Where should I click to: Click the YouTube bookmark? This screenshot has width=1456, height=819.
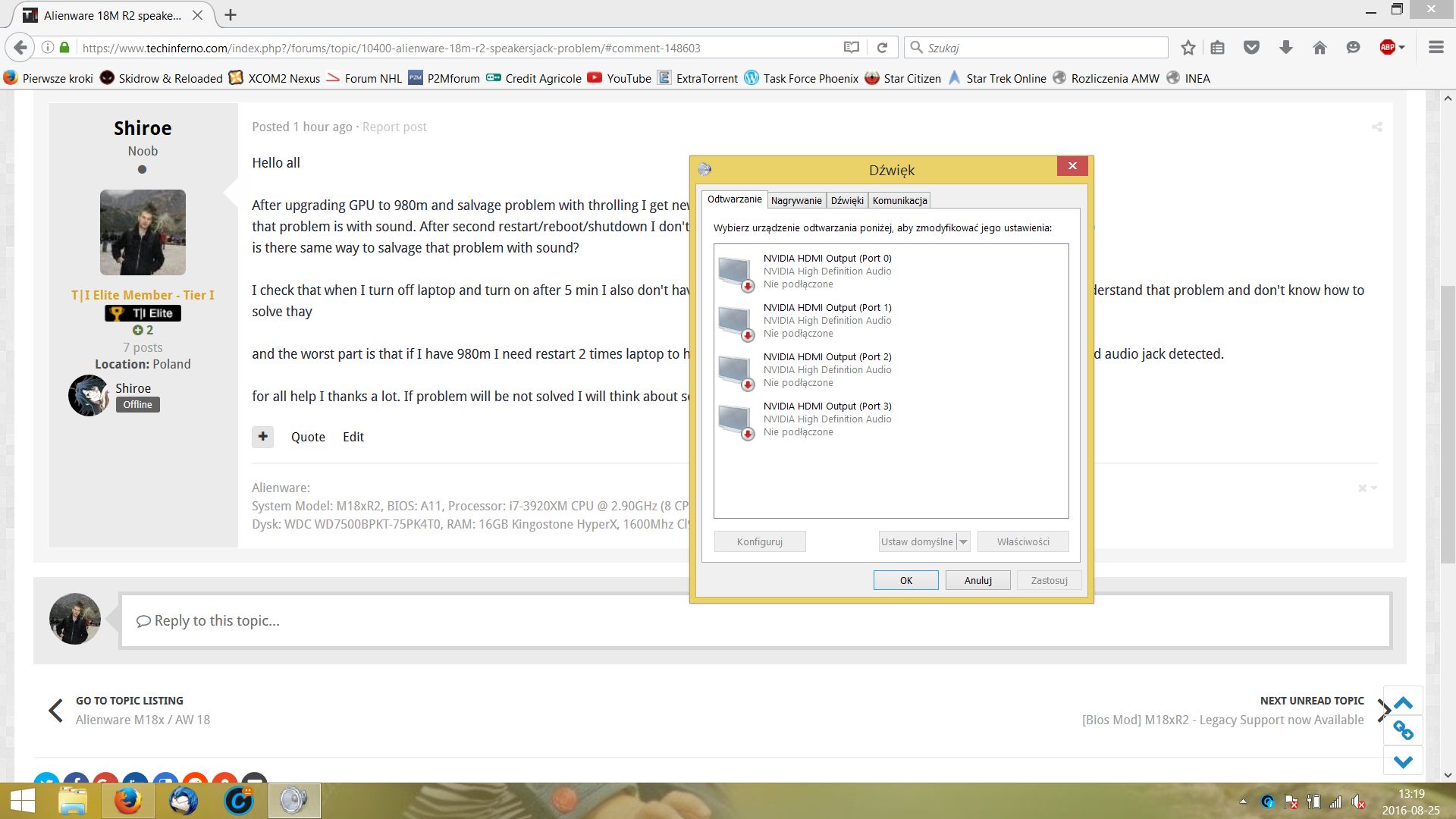(x=619, y=78)
